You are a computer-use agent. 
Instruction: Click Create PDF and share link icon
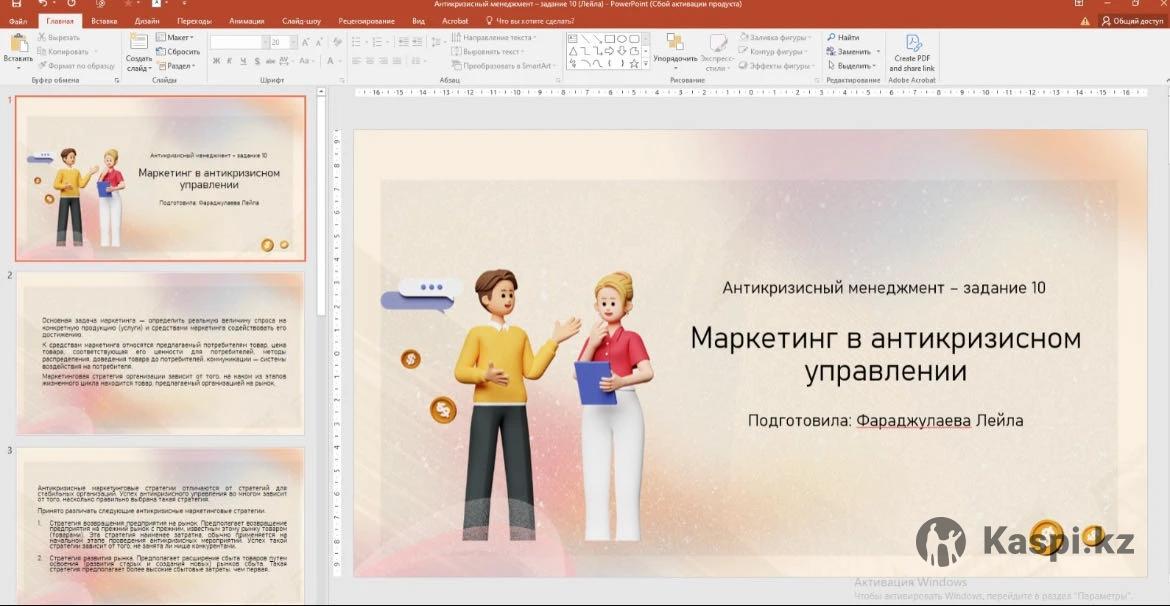click(x=912, y=44)
